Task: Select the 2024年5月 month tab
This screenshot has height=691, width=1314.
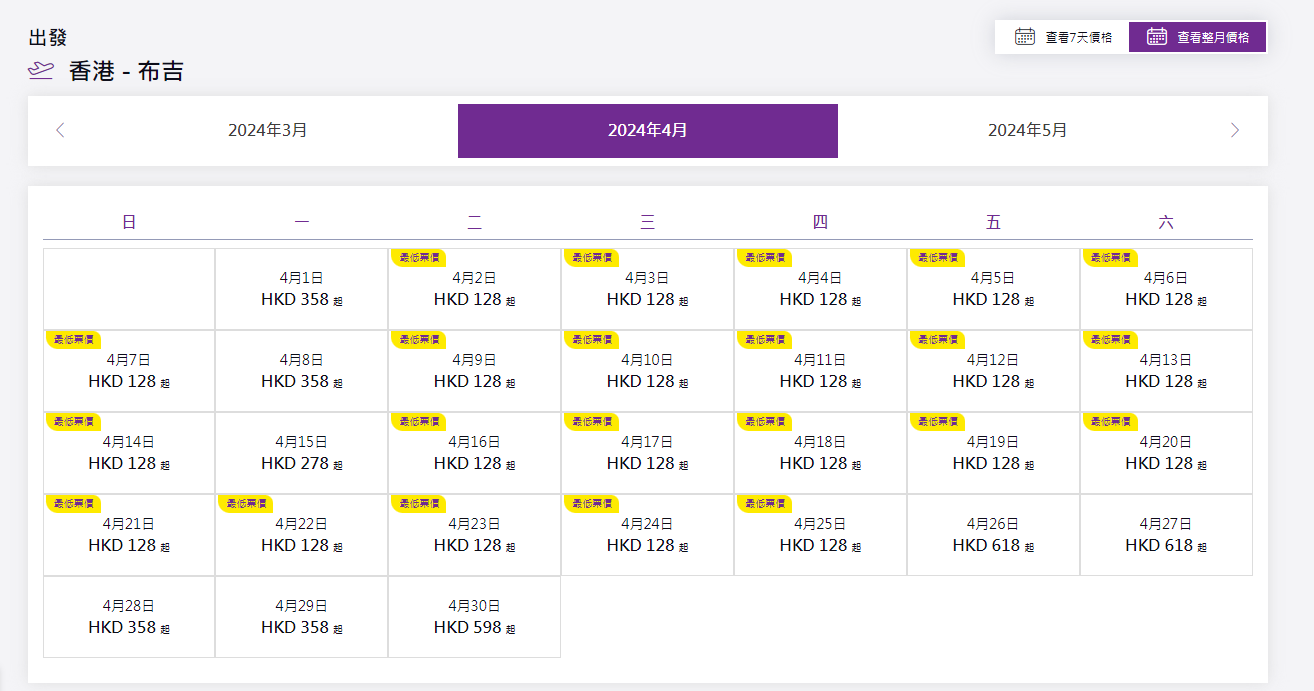Action: point(1027,130)
